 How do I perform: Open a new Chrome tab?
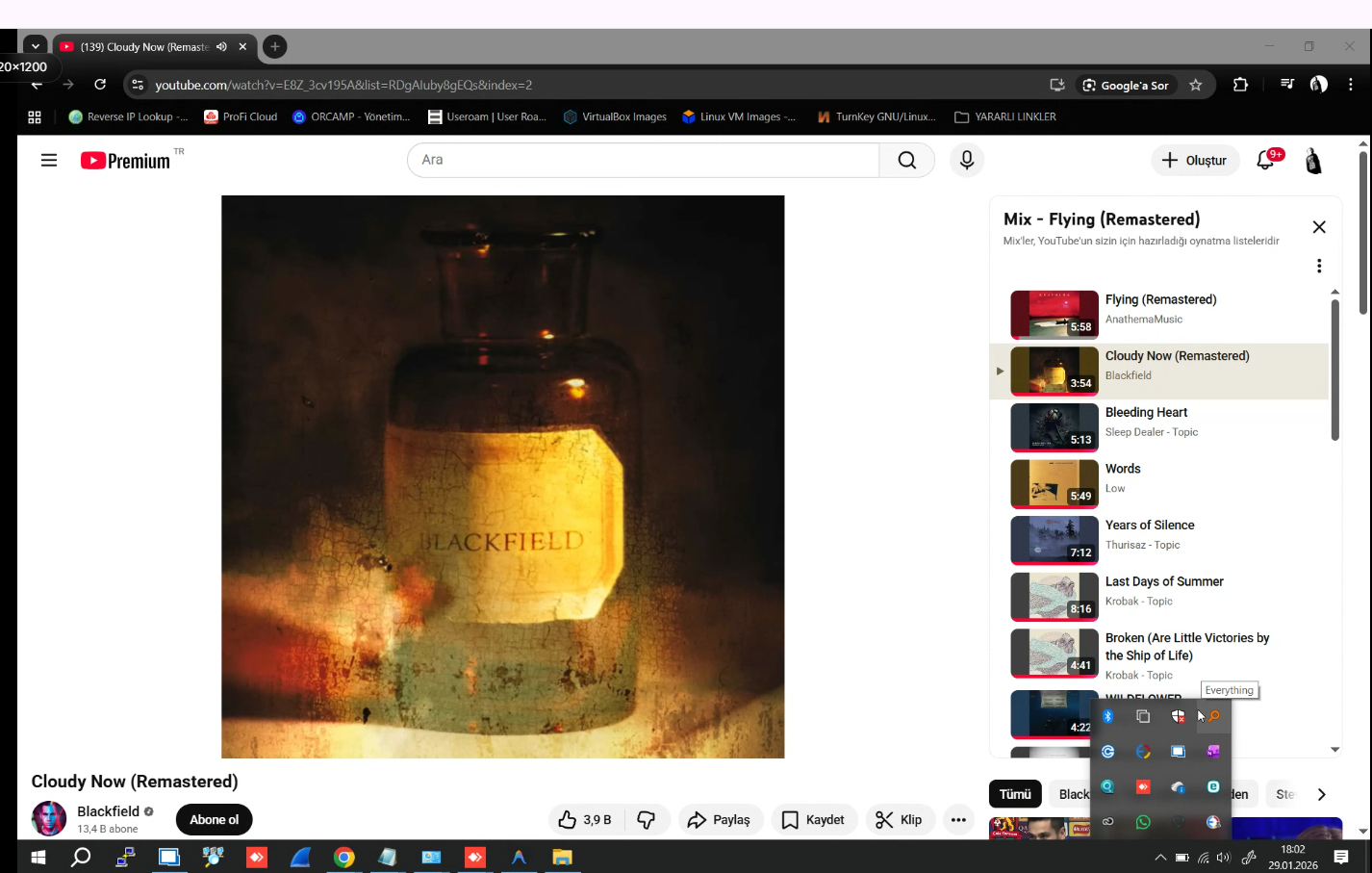pos(275,46)
